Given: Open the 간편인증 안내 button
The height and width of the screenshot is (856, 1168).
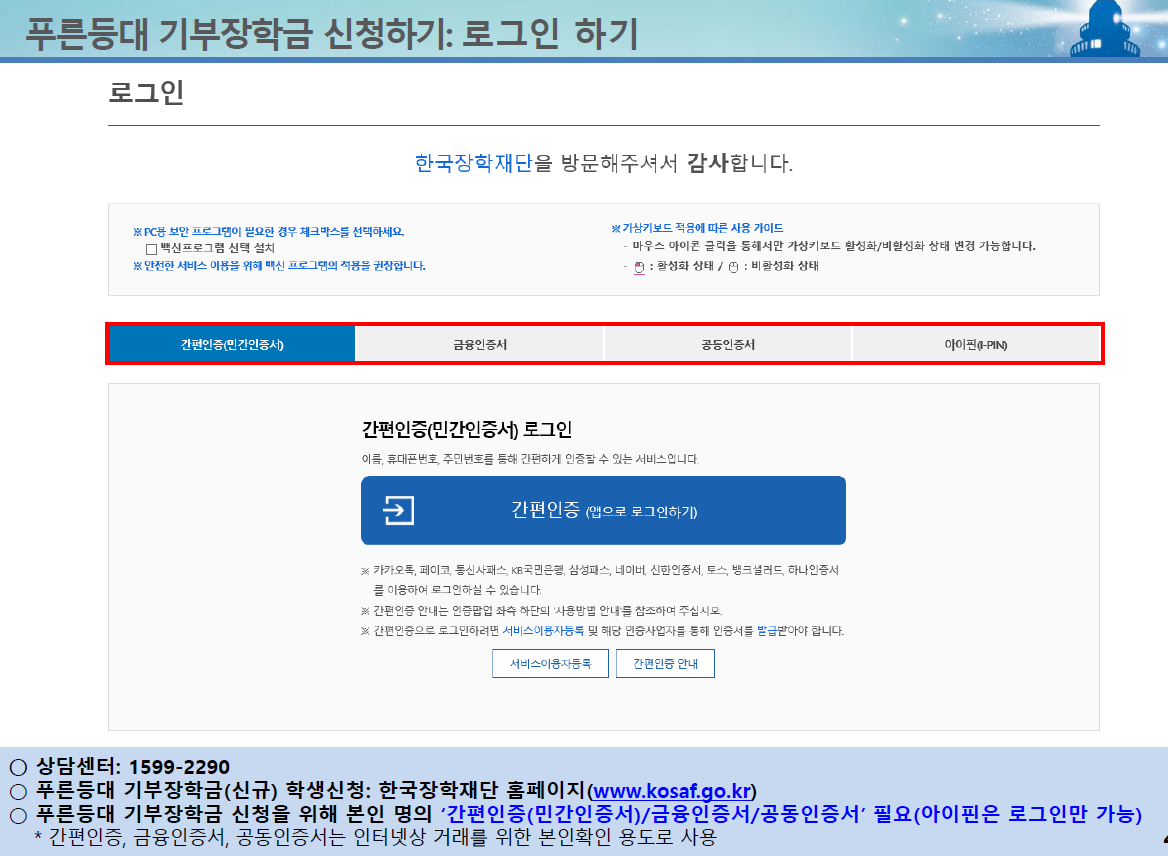Looking at the screenshot, I should tap(665, 663).
